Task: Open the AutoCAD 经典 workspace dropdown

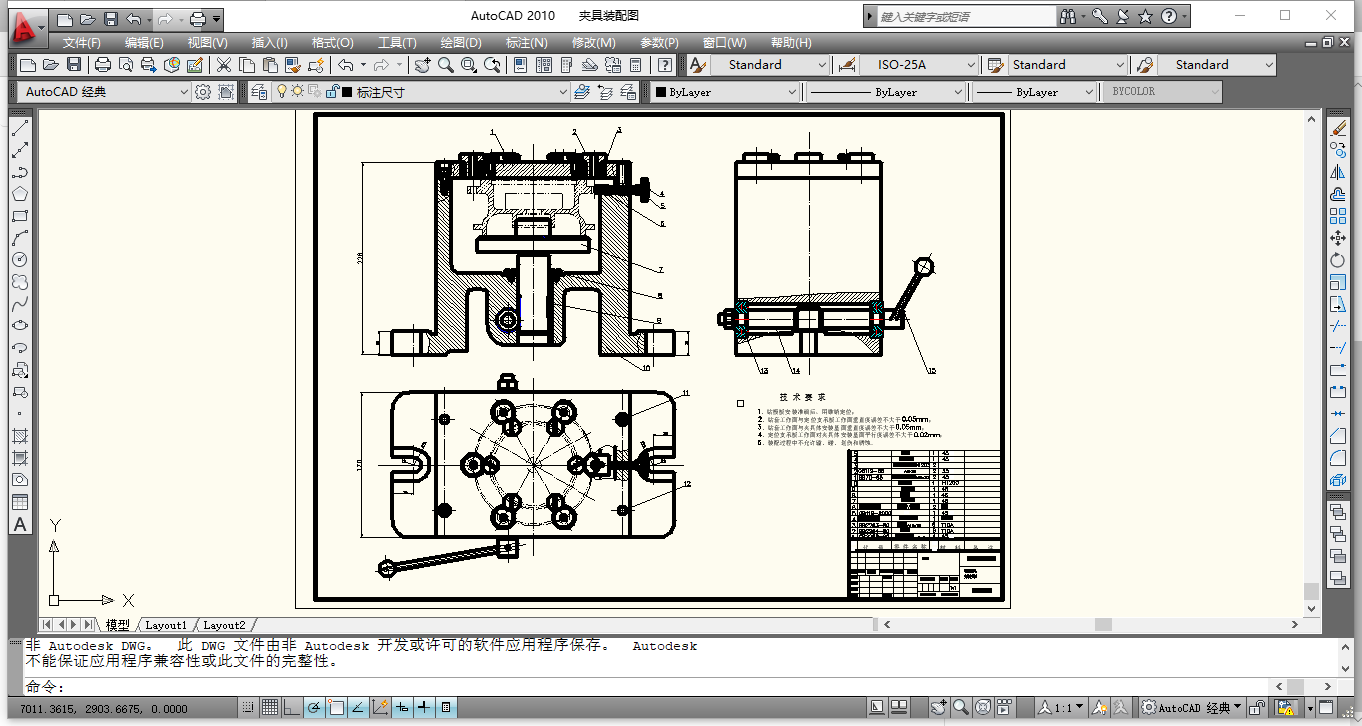Action: [x=183, y=92]
